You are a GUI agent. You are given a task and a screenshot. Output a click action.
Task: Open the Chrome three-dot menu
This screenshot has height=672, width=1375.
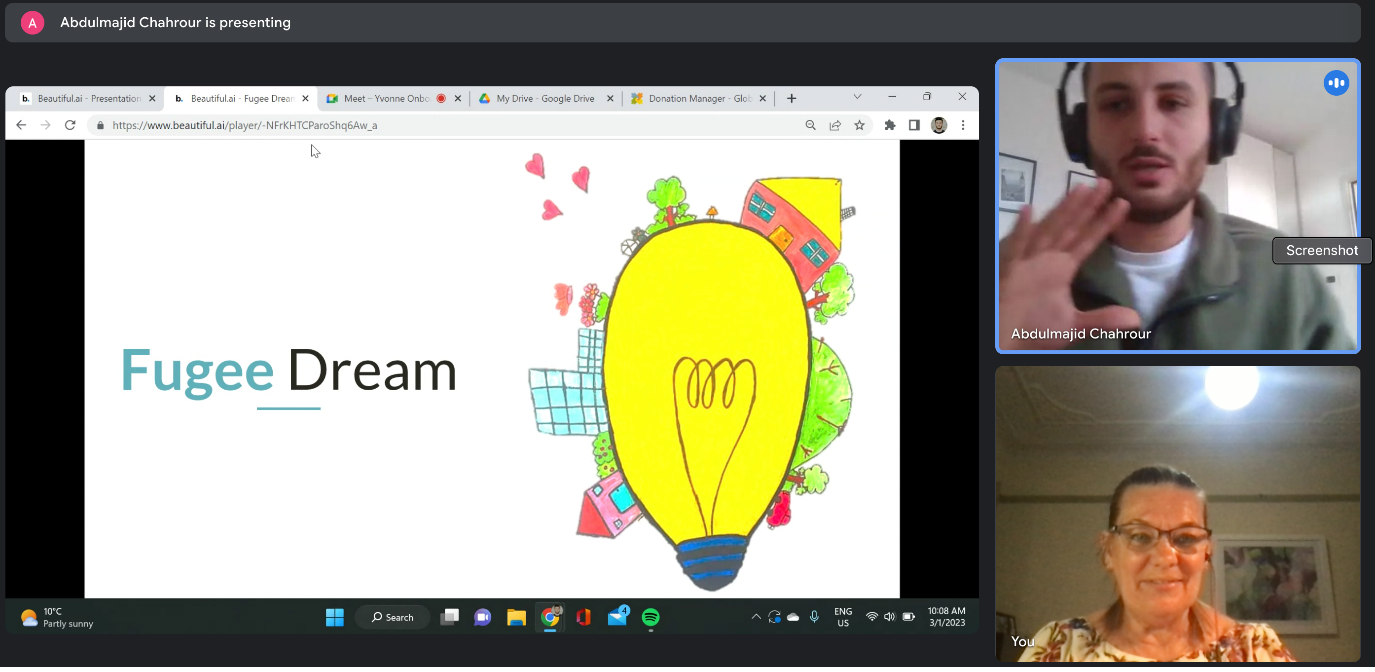[x=963, y=125]
